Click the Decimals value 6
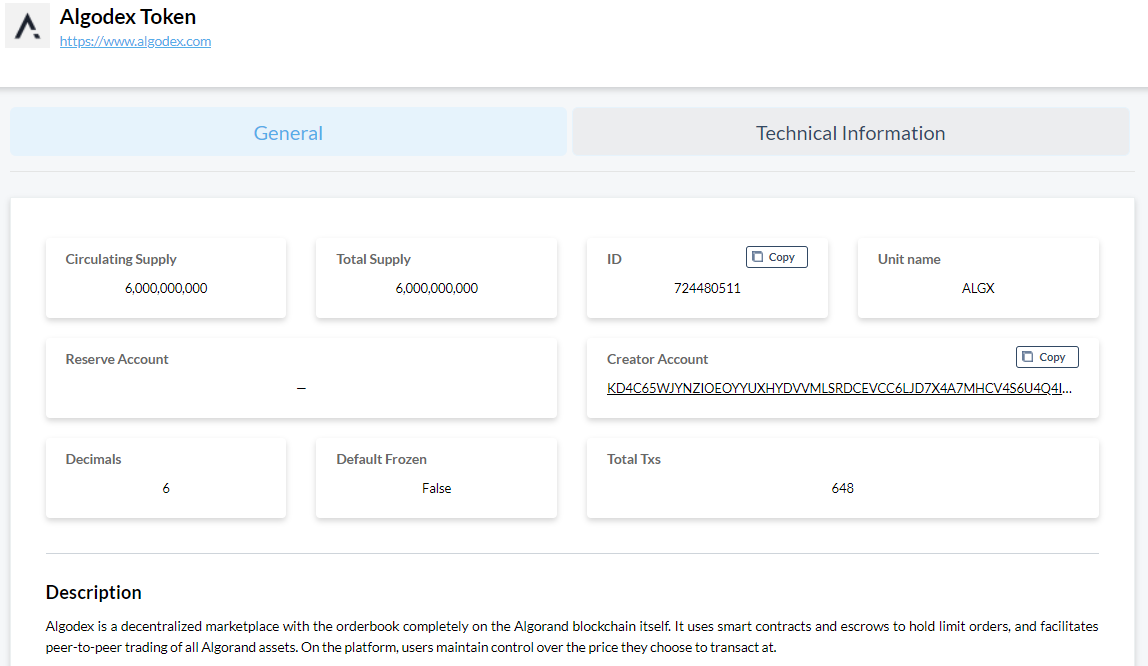The height and width of the screenshot is (666, 1148). point(166,488)
